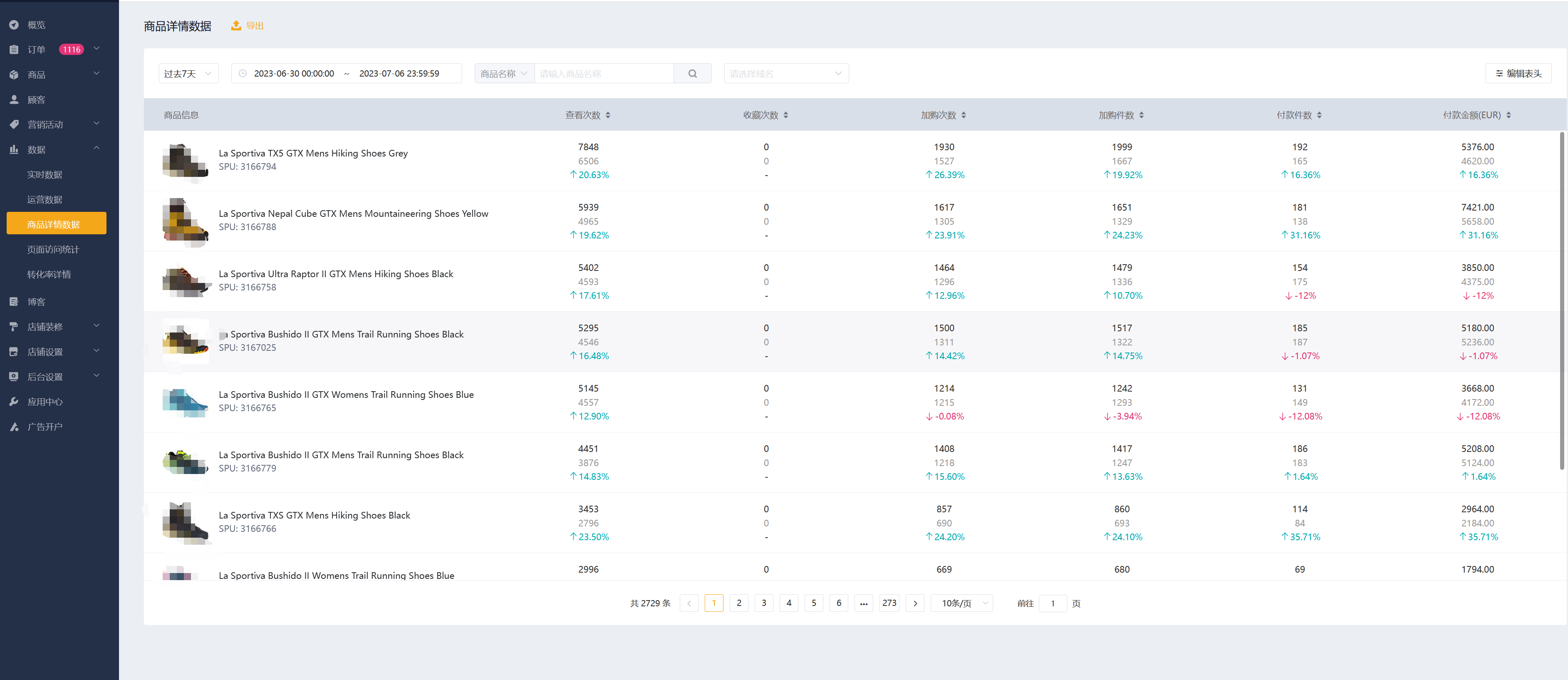The height and width of the screenshot is (680, 1568).
Task: Expand the 商品 menu chevron
Action: click(97, 74)
